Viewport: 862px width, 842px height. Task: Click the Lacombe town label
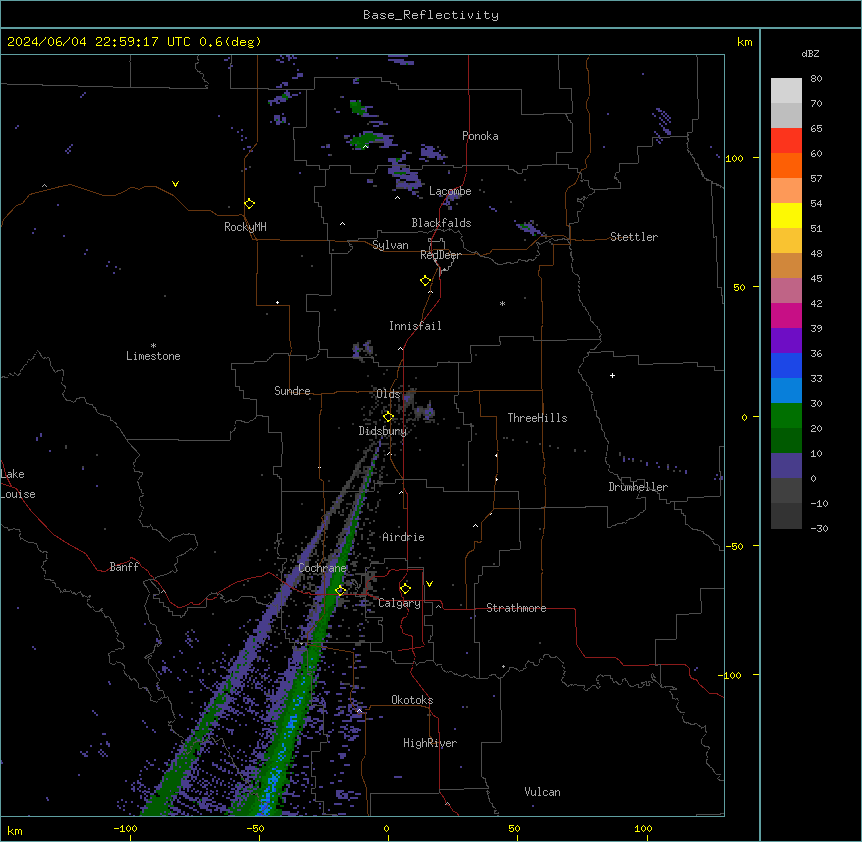(x=450, y=191)
